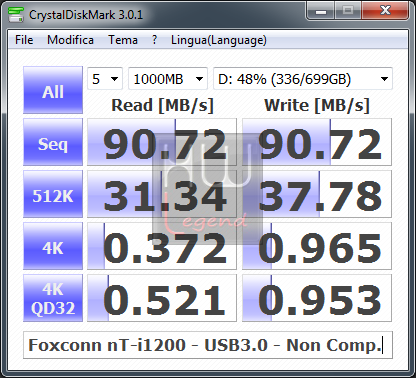Open the Lingua(Language) menu
Viewport: 416px width, 378px height.
[219, 40]
